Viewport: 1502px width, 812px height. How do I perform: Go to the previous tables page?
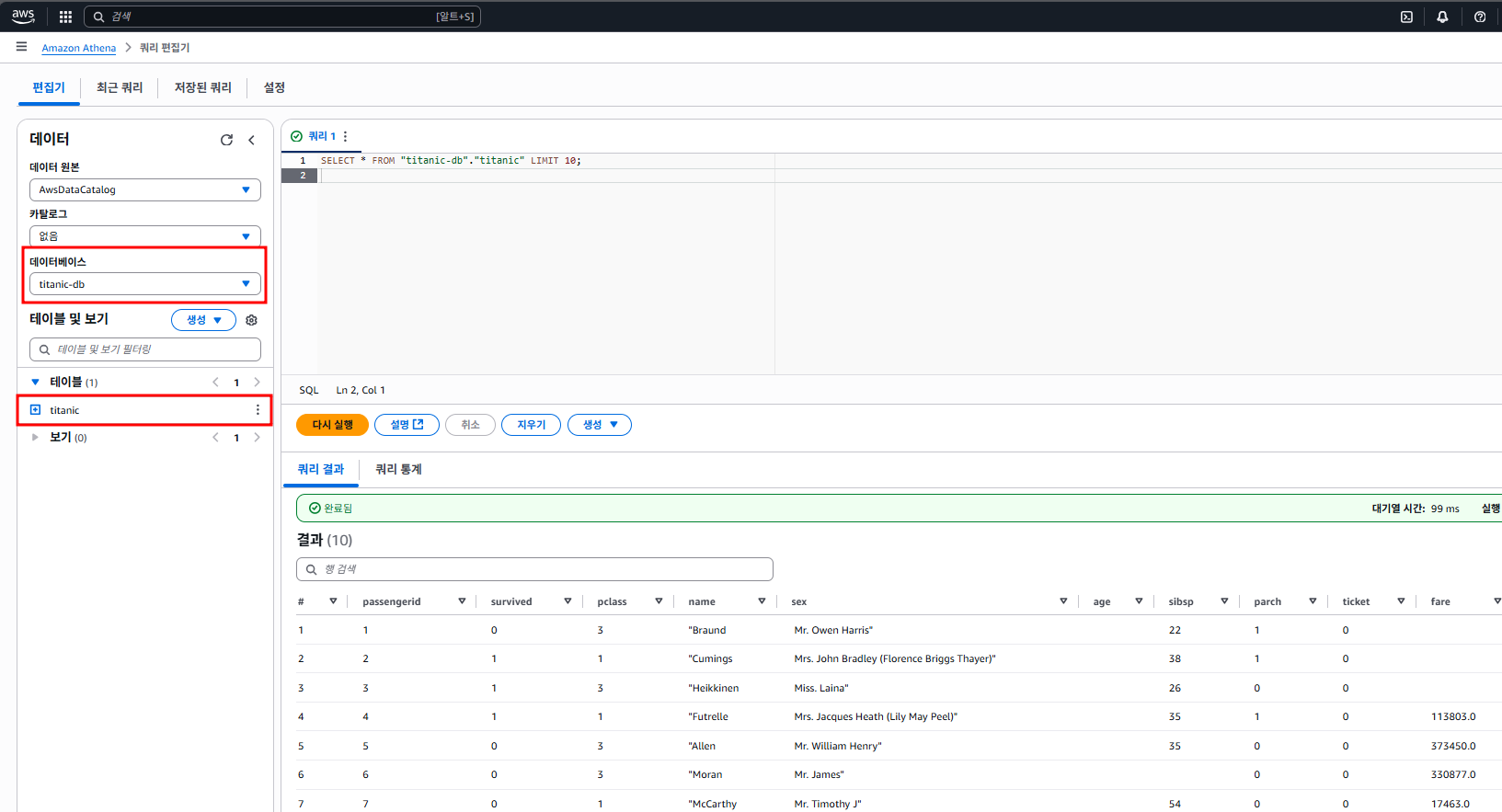[215, 382]
